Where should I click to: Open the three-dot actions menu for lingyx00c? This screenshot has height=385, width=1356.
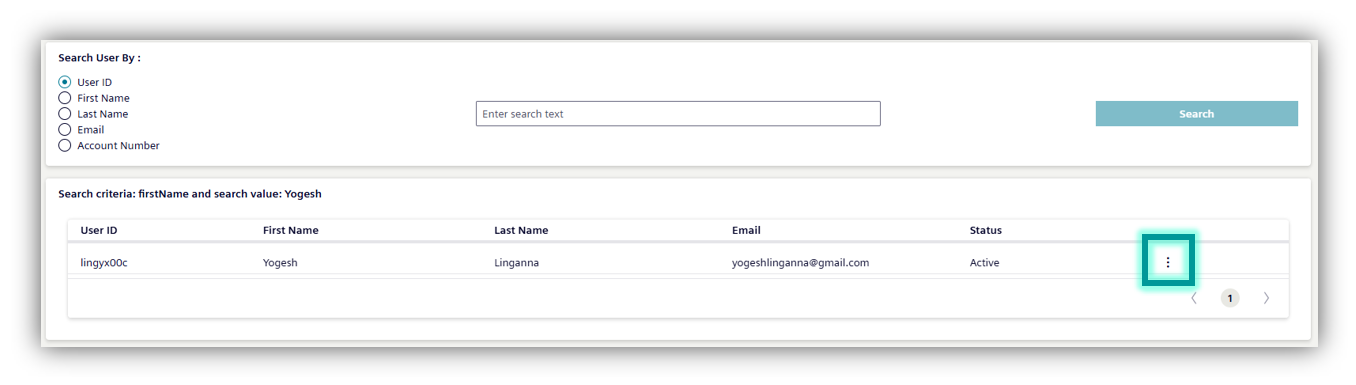[1168, 262]
